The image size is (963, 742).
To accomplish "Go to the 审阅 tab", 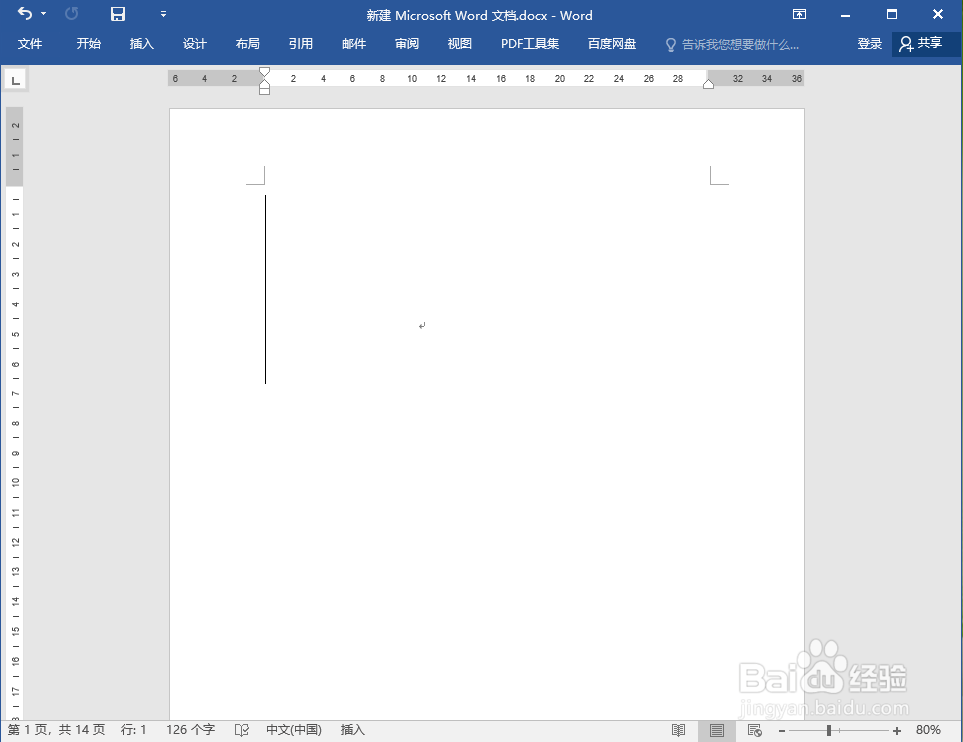I will pos(407,44).
